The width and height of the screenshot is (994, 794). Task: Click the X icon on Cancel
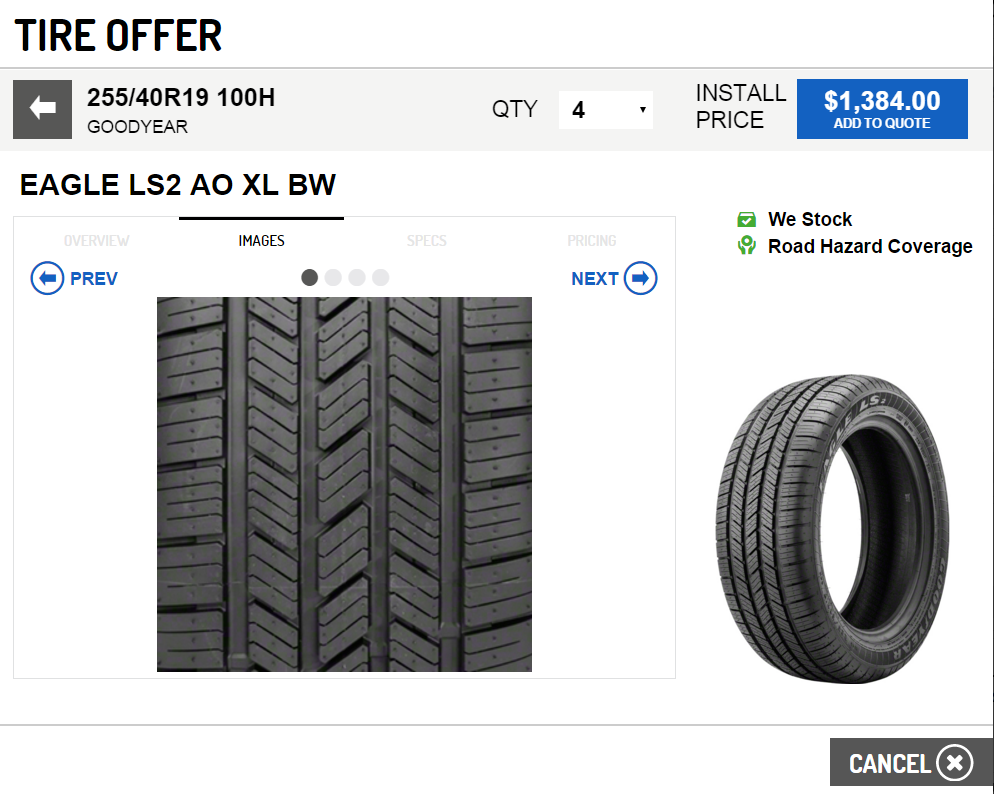click(x=954, y=763)
